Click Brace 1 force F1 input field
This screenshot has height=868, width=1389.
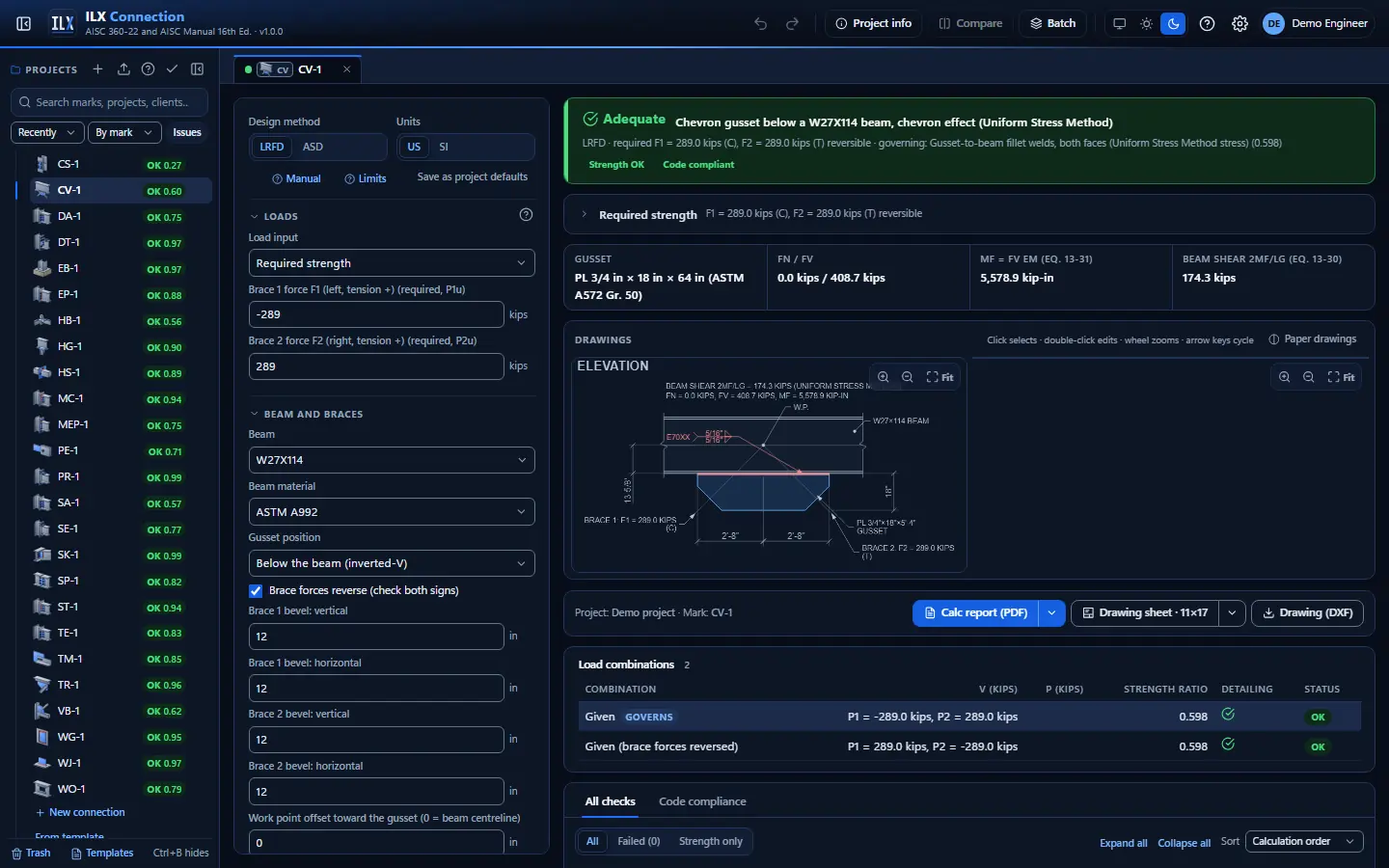coord(376,314)
